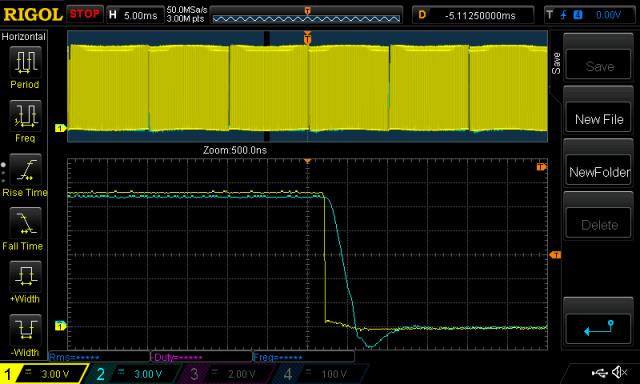Click the USB connection status icon
The image size is (640, 384).
600,372
